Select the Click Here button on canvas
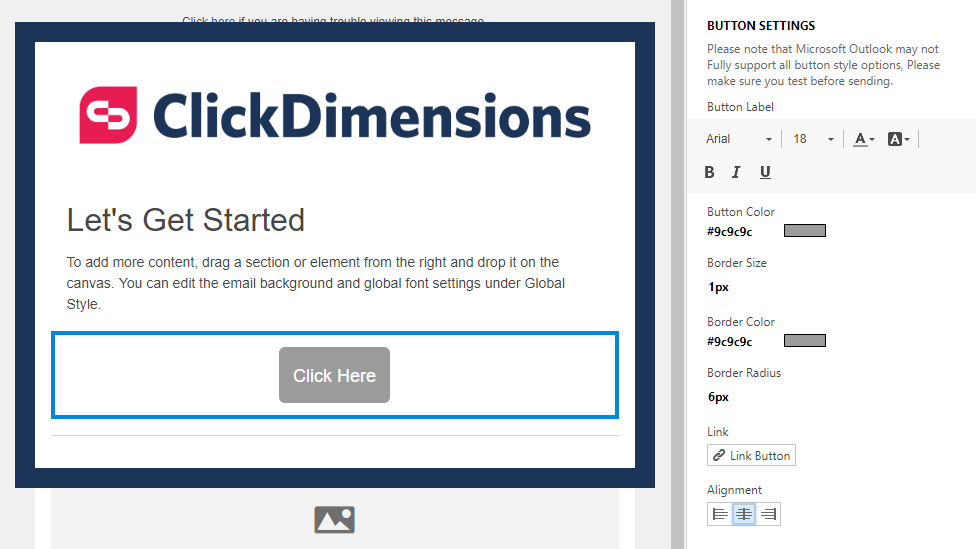 click(334, 375)
